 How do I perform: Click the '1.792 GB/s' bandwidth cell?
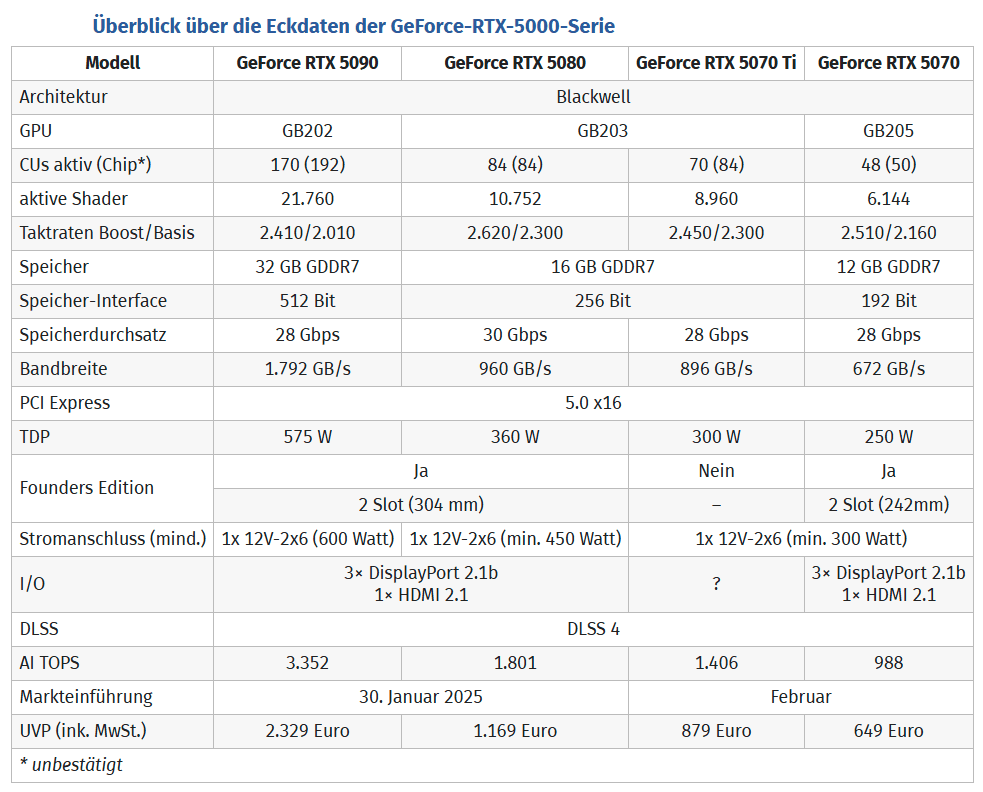point(307,369)
